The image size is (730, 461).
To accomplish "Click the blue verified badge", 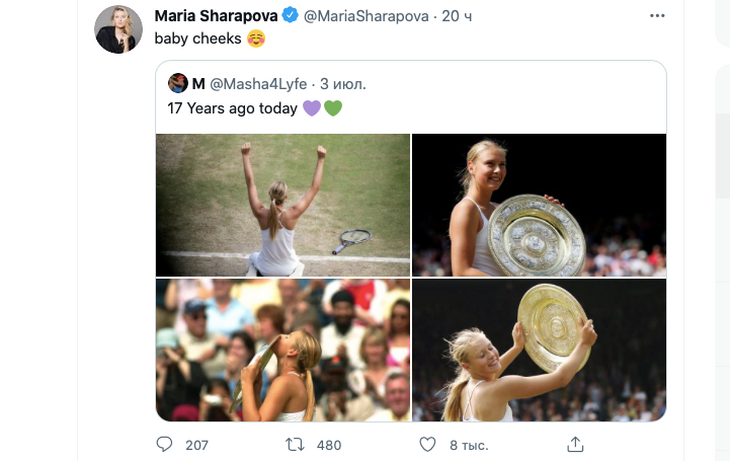I will 289,16.
